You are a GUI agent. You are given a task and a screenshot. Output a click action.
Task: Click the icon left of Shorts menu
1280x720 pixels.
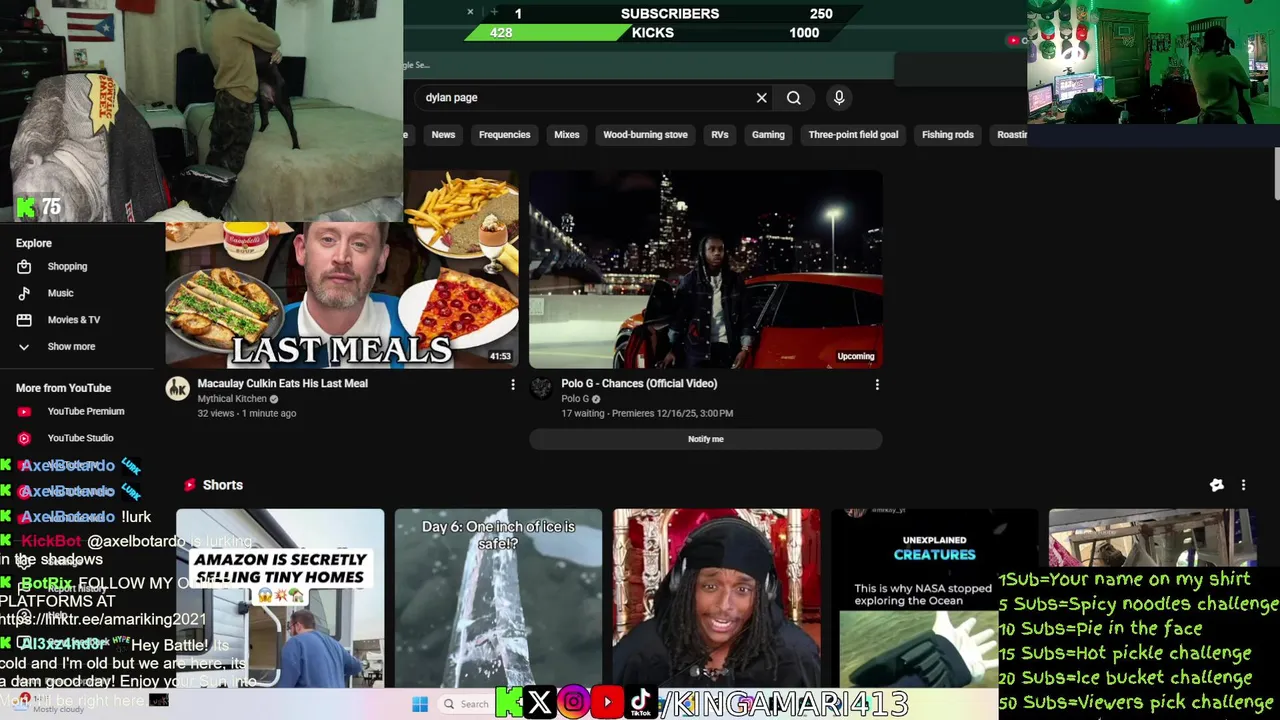[x=1217, y=485]
